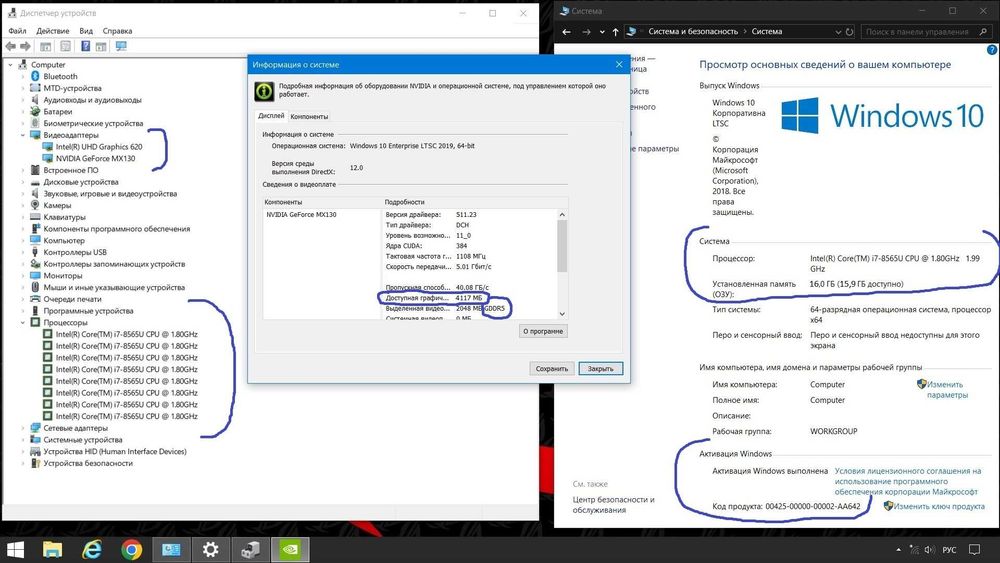Viewport: 1000px width, 563px height.
Task: Select Intel(R) UHD Graphics 620 device
Action: point(99,147)
